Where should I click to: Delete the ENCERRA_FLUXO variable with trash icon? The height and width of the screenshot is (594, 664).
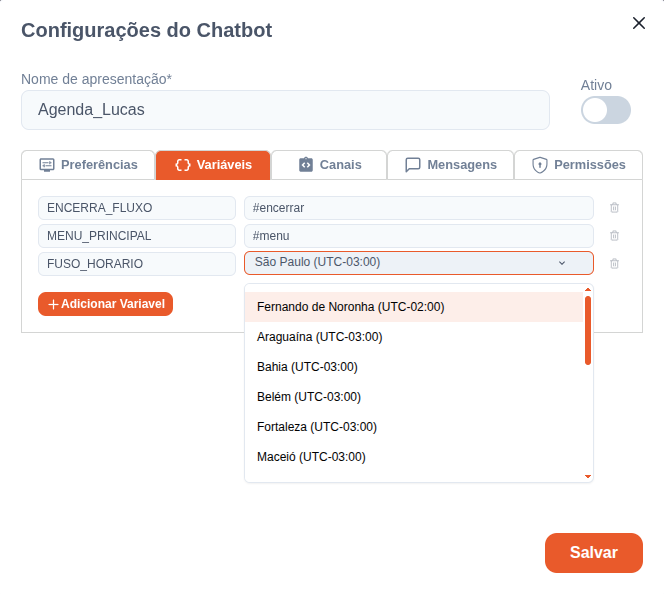pos(614,207)
